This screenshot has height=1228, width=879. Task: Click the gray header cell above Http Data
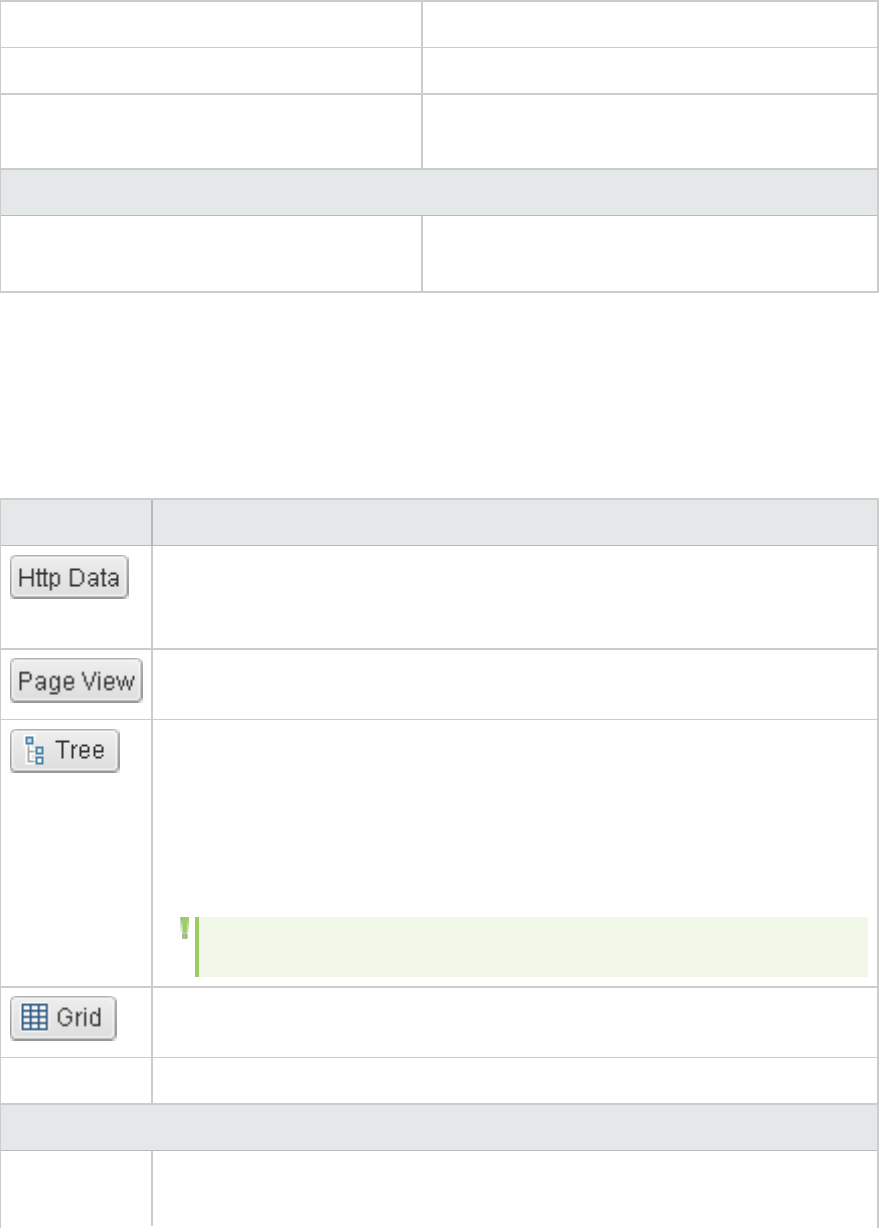pyautogui.click(x=76, y=522)
